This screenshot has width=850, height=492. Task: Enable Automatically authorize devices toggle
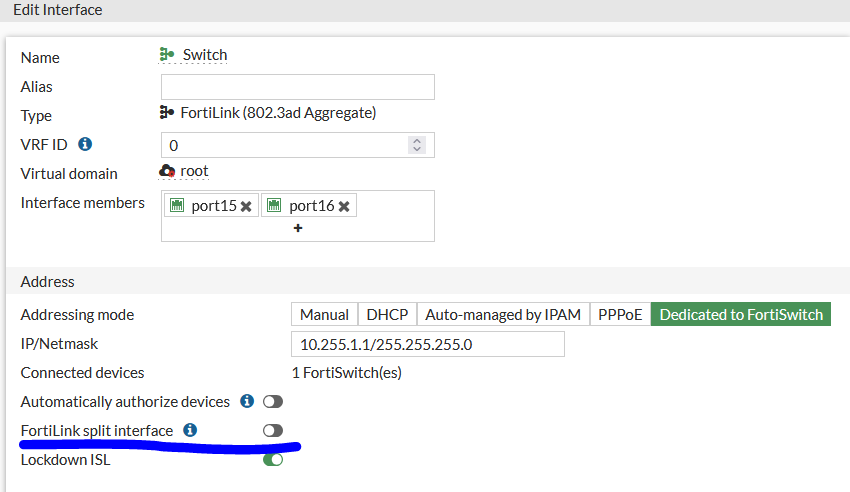tap(273, 402)
